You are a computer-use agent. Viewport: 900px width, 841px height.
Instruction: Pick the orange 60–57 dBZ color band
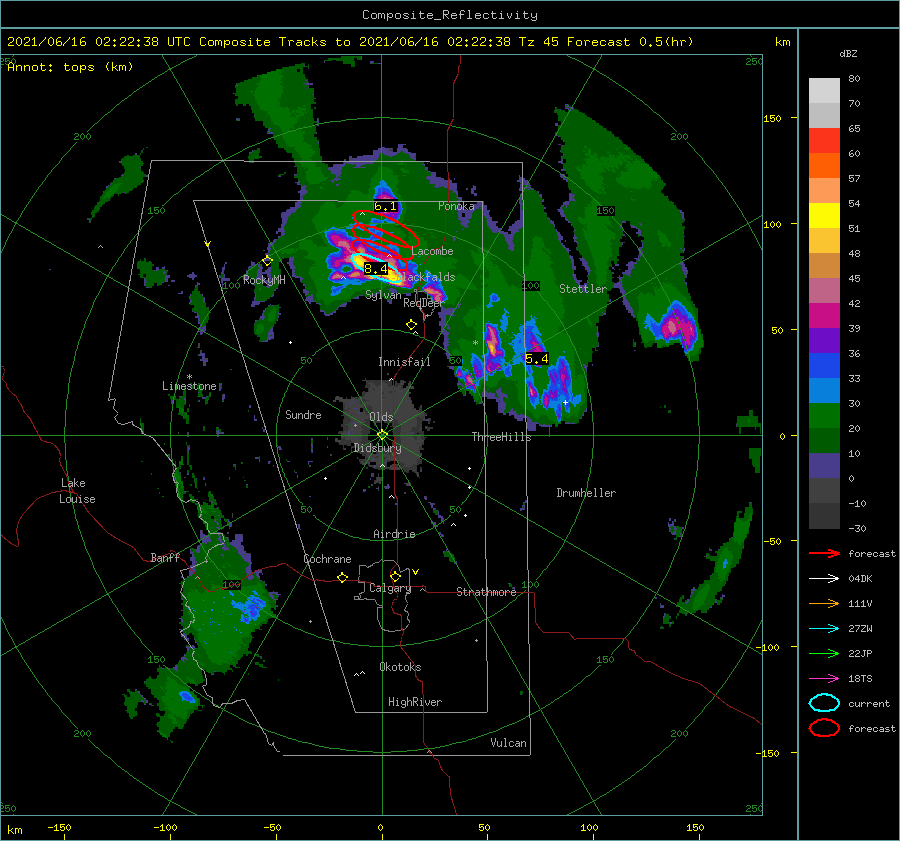[824, 165]
